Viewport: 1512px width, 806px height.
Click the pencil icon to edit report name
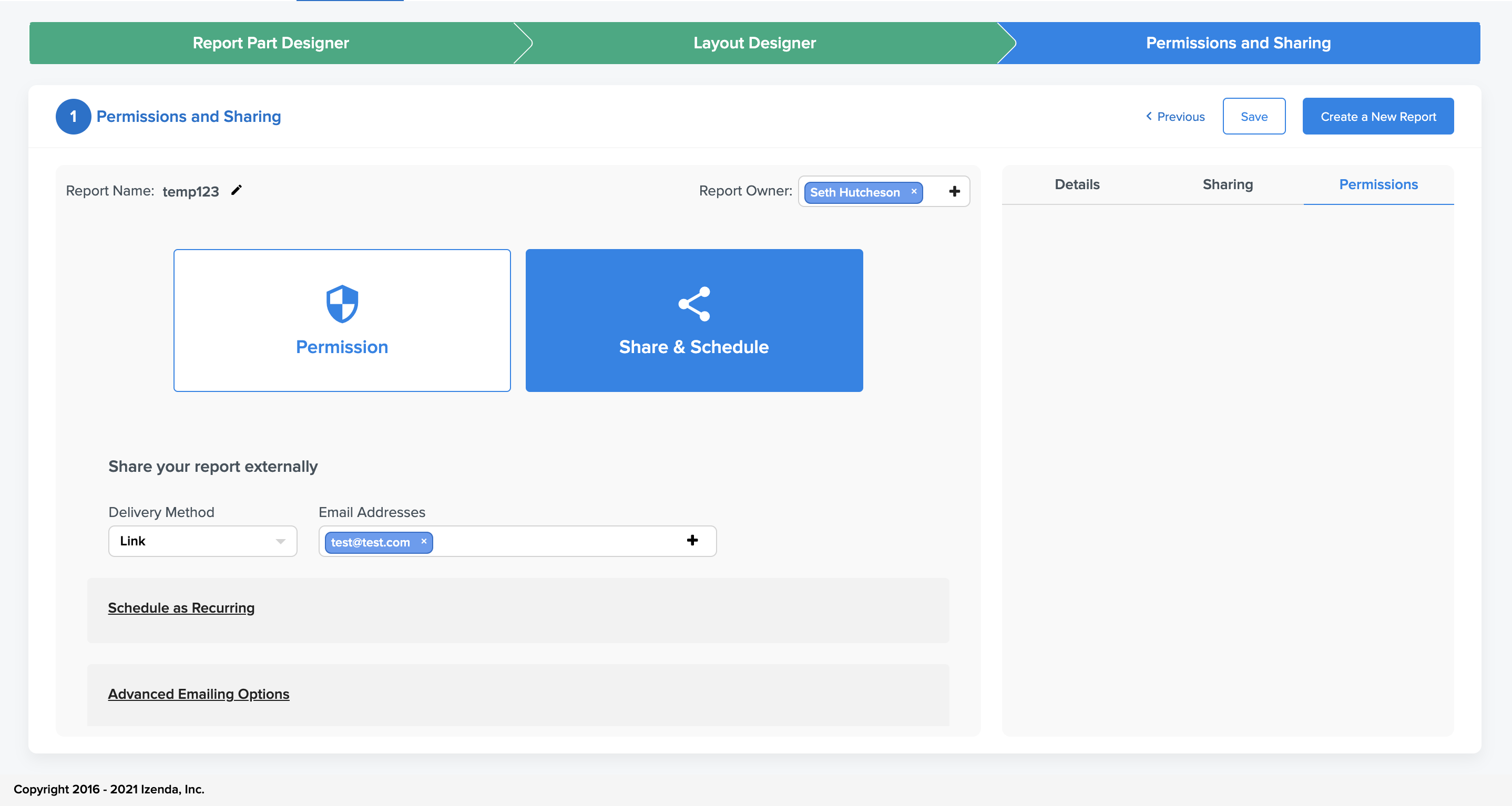236,190
